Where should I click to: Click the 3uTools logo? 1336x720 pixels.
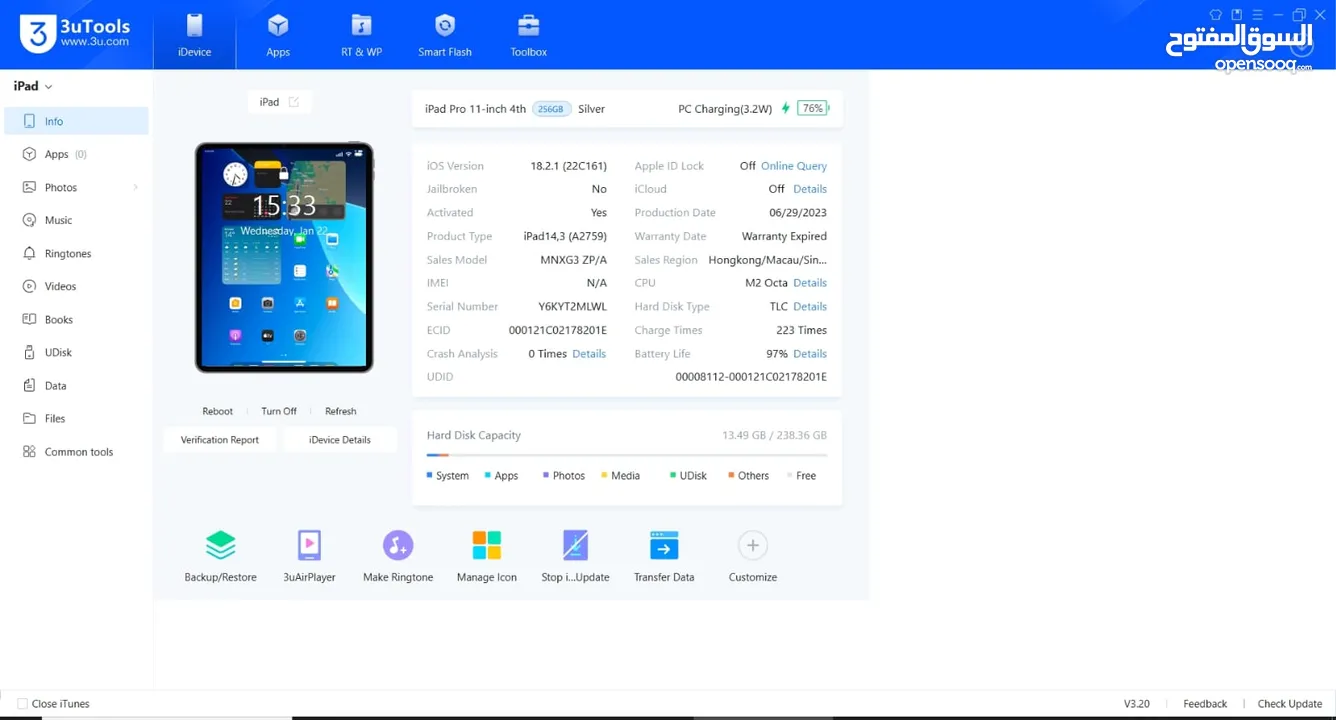[x=75, y=34]
